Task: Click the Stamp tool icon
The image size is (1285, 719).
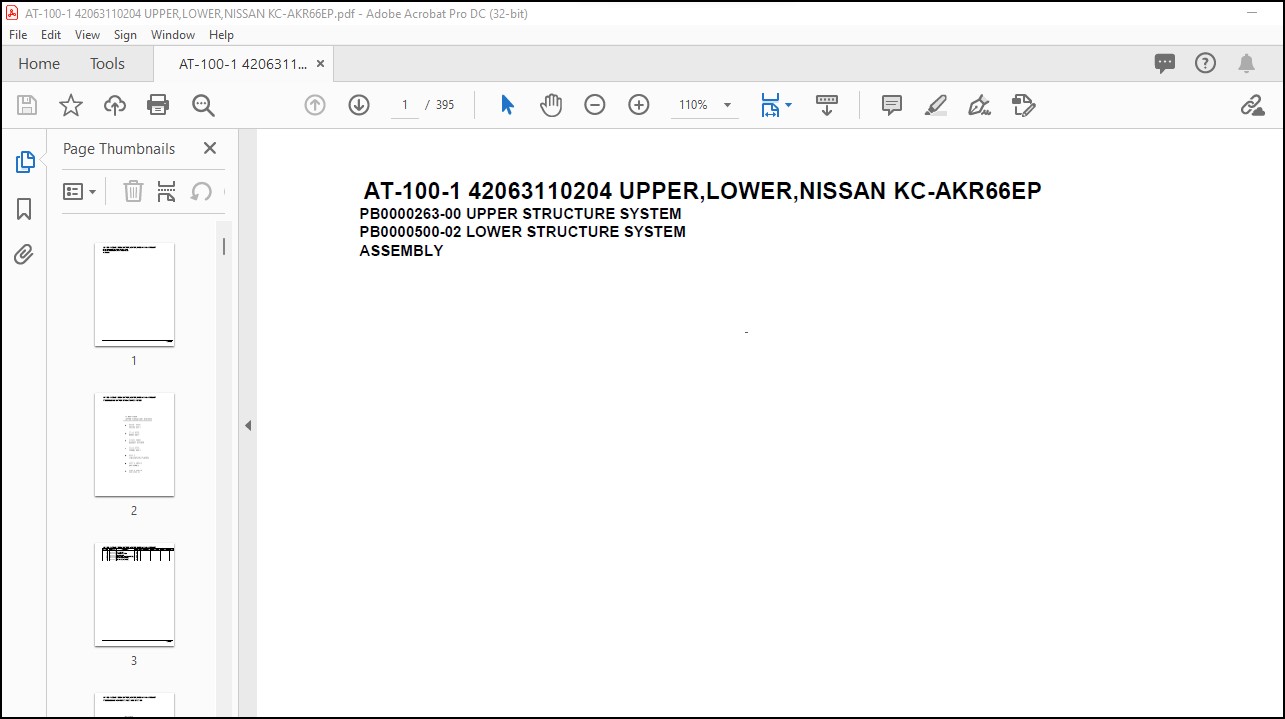Action: (x=1023, y=105)
